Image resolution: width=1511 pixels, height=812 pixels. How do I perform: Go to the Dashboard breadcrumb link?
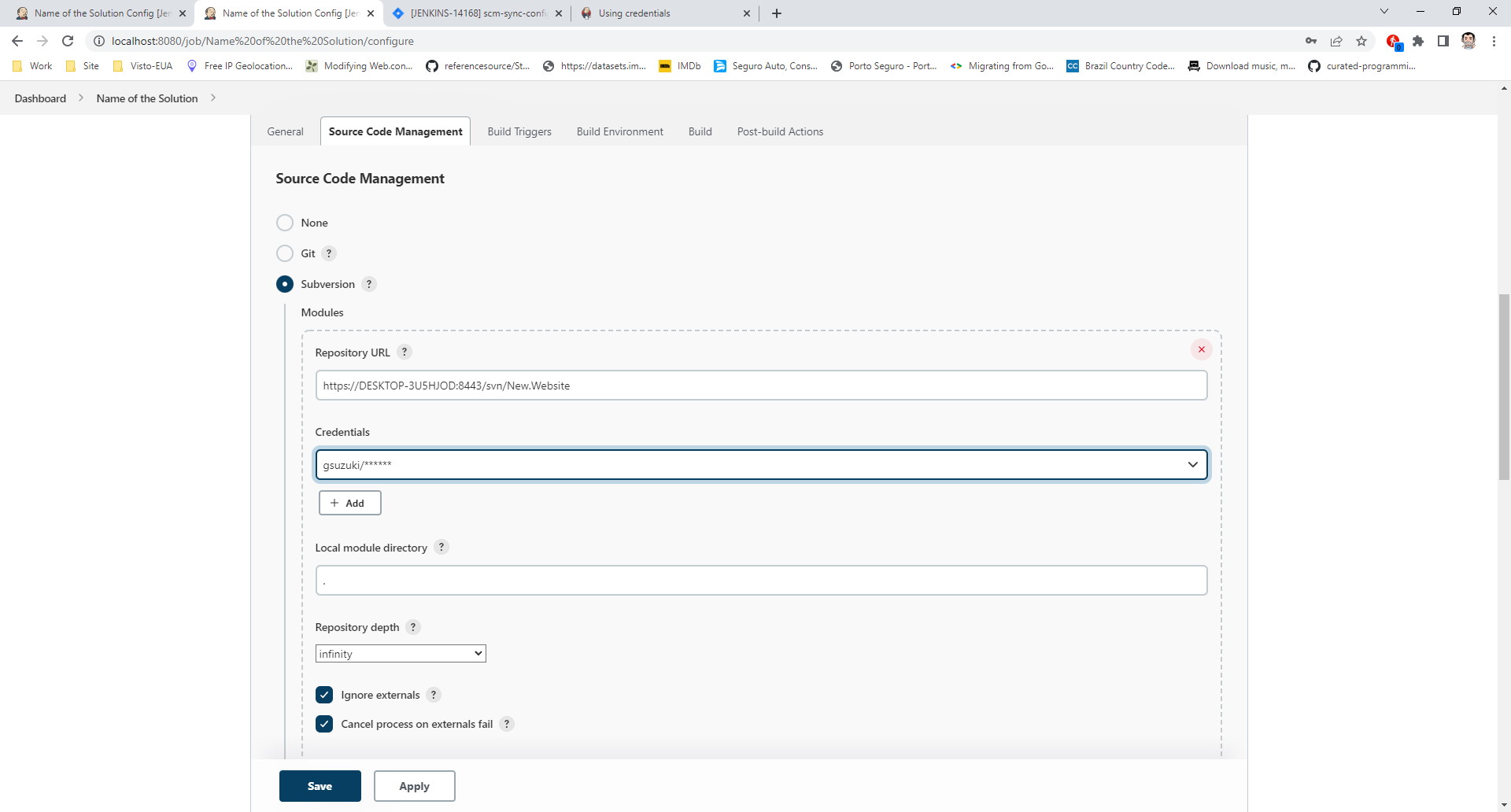(40, 98)
